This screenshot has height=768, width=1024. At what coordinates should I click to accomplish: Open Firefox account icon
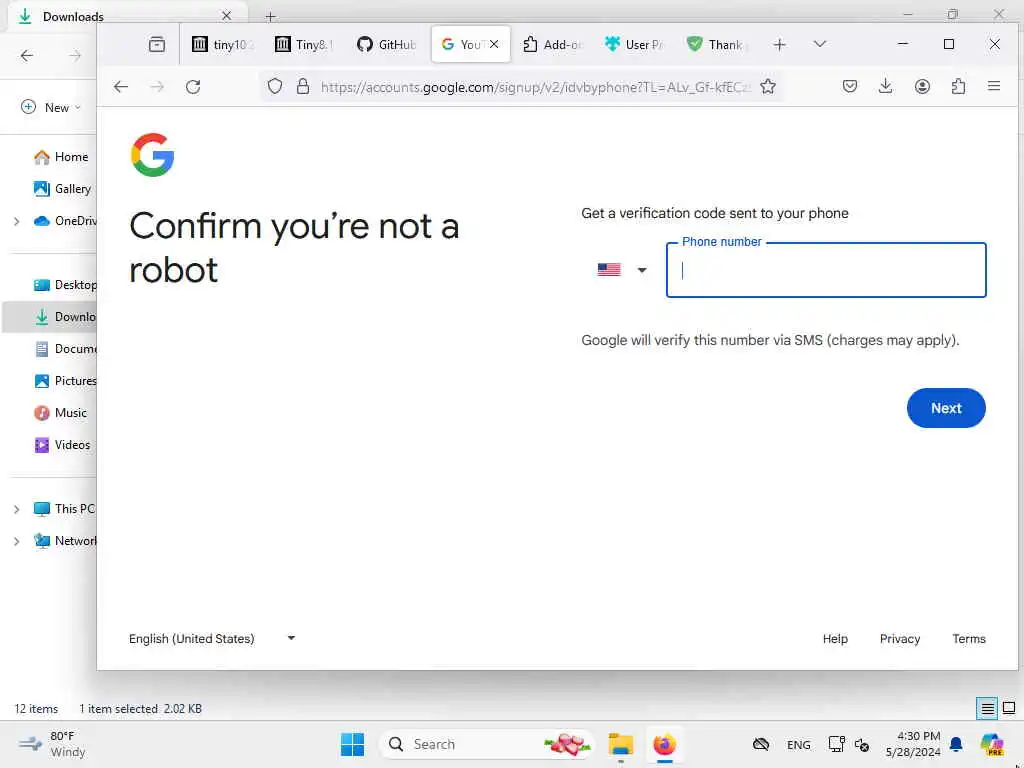922,86
